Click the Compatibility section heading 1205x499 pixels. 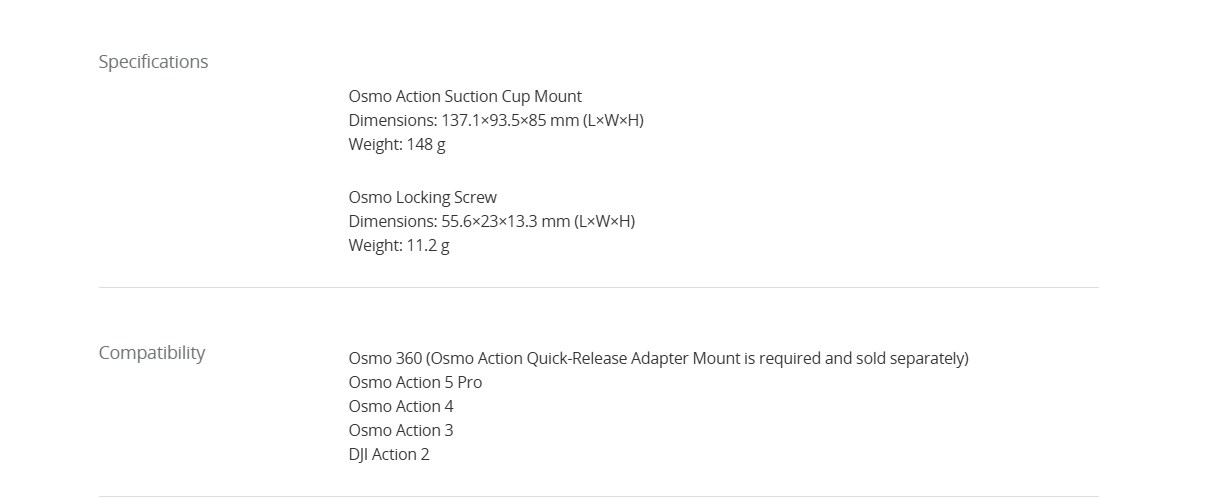point(152,353)
